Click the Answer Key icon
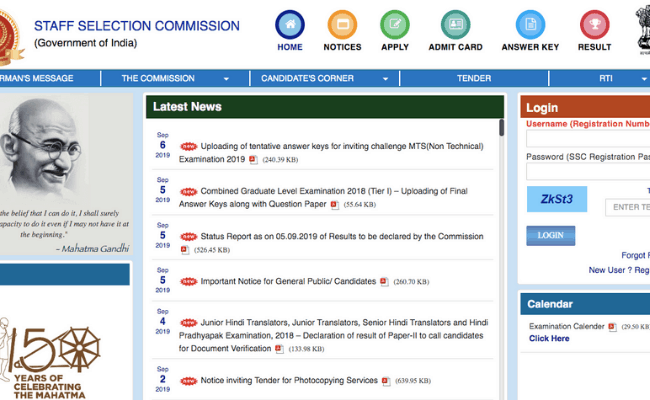 click(x=530, y=25)
